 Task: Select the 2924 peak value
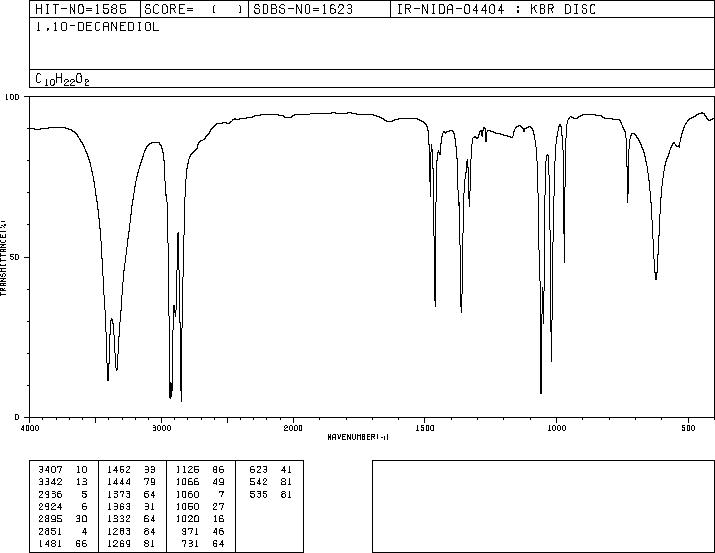coord(50,506)
